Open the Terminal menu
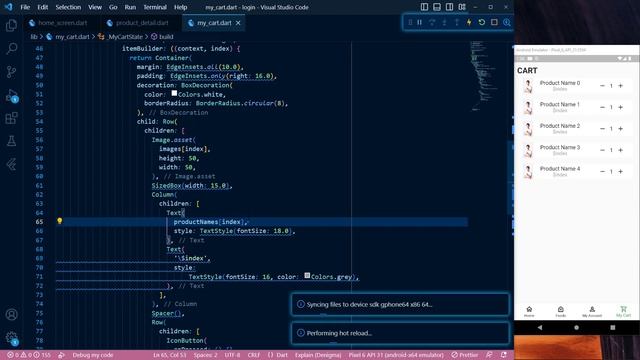Screen dimensions: 640x360 (x=155, y=7)
